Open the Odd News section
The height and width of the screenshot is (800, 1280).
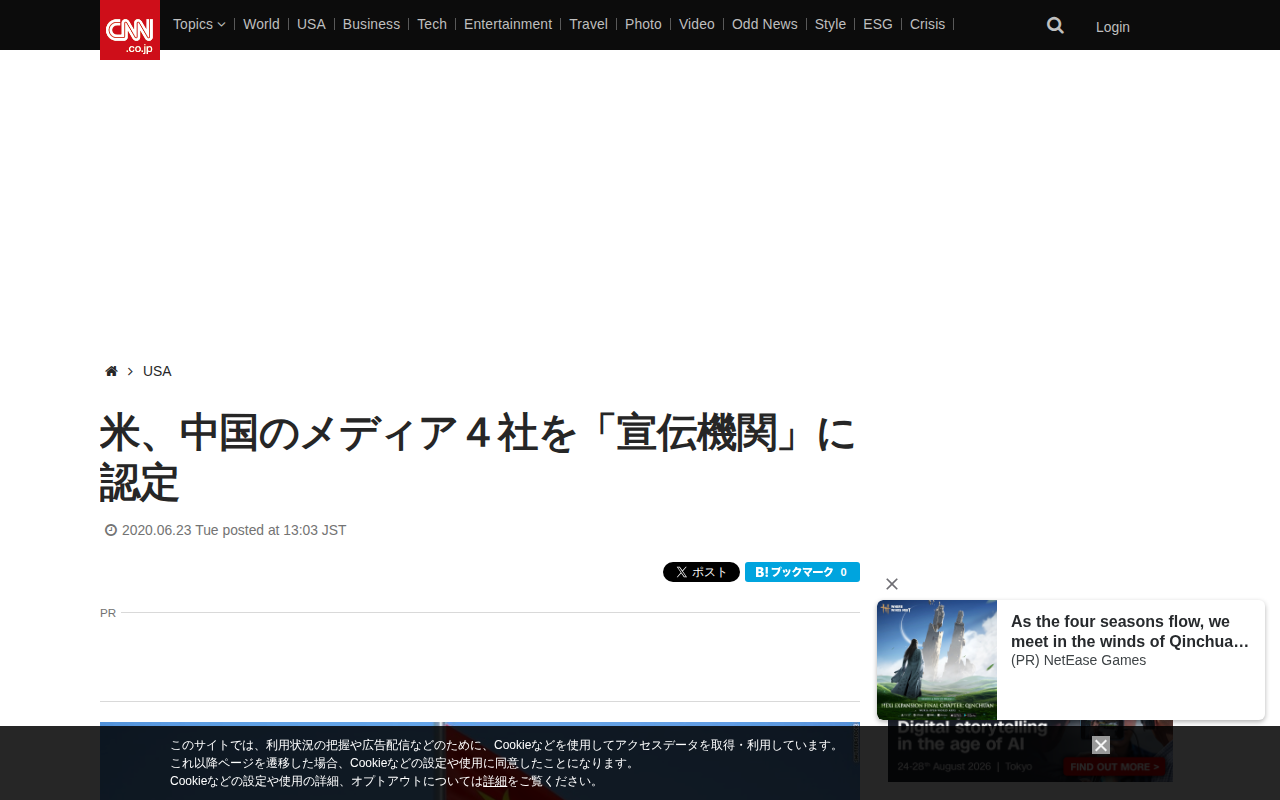(765, 24)
